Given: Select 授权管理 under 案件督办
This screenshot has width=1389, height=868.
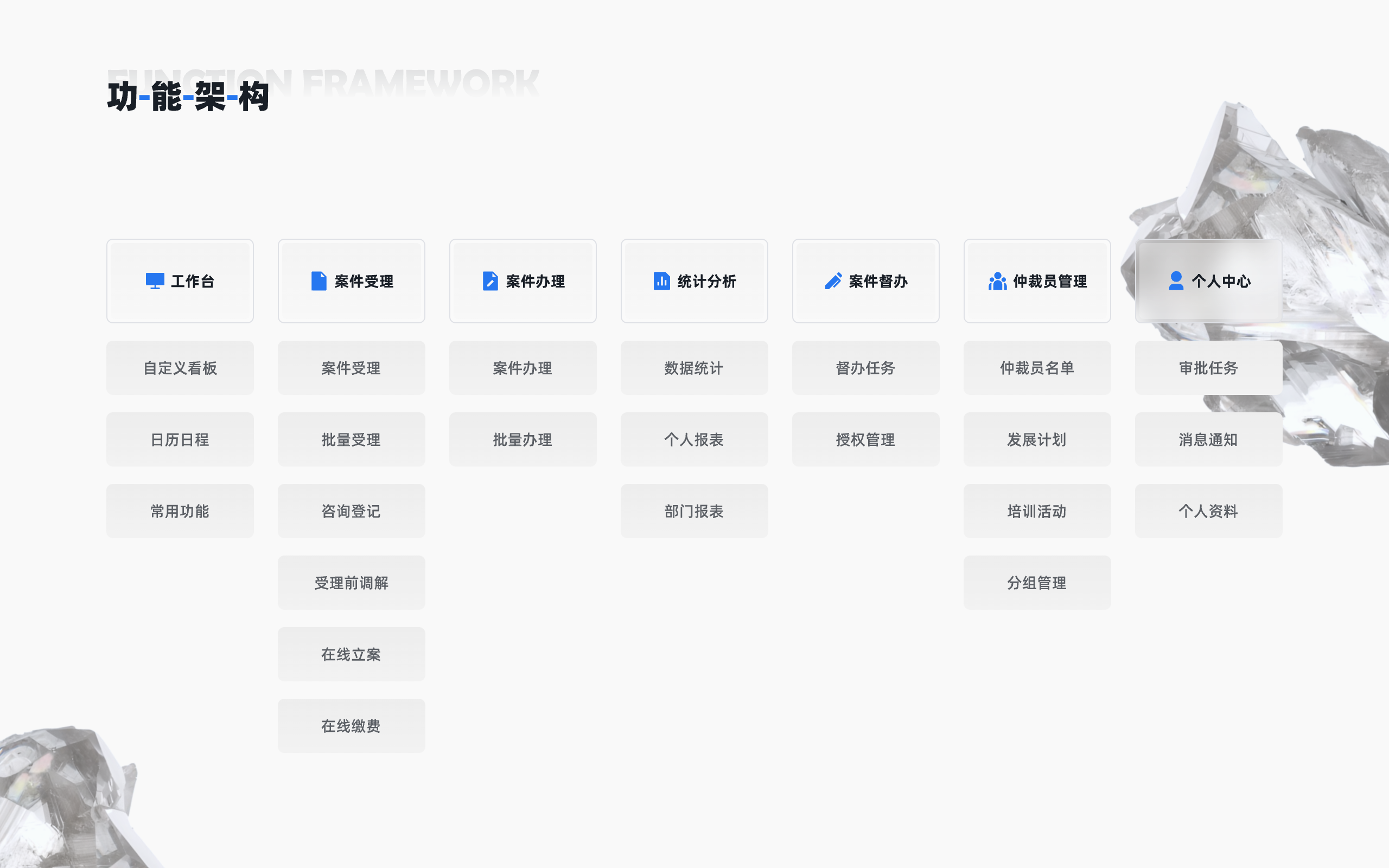Looking at the screenshot, I should point(865,440).
